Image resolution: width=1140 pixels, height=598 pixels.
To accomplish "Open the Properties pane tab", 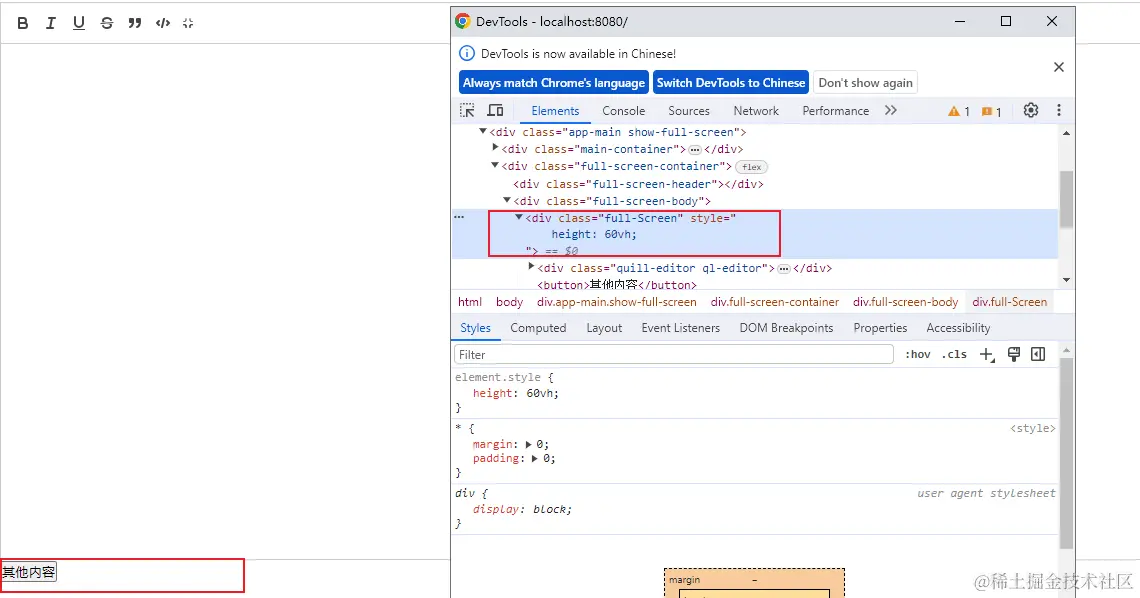I will click(x=880, y=328).
